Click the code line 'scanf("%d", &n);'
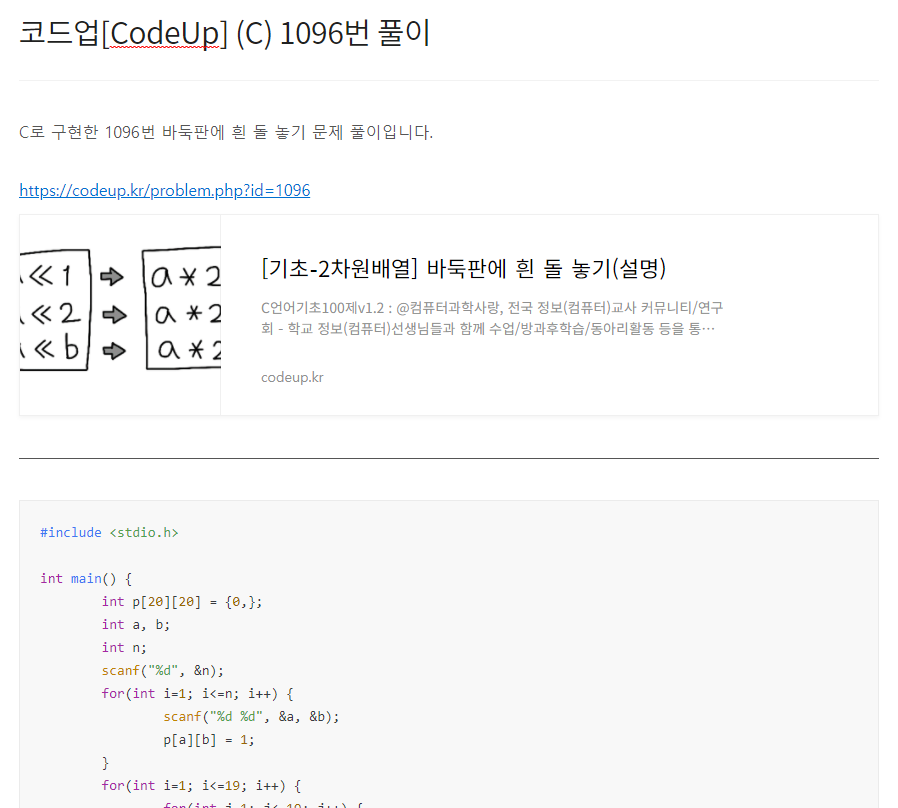Screen dimensions: 898x808 (x=163, y=671)
